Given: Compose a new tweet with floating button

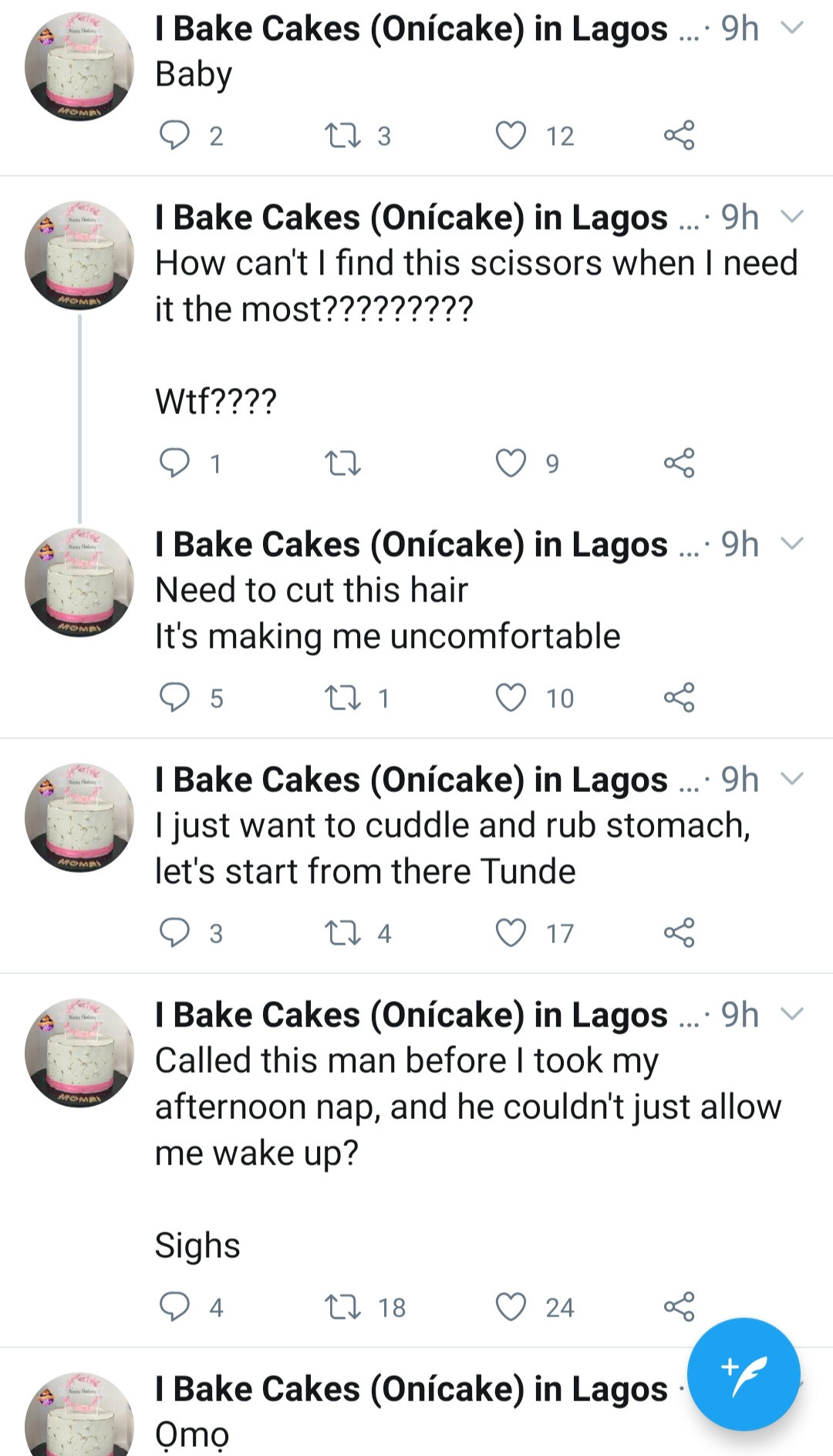Looking at the screenshot, I should coord(744,1374).
